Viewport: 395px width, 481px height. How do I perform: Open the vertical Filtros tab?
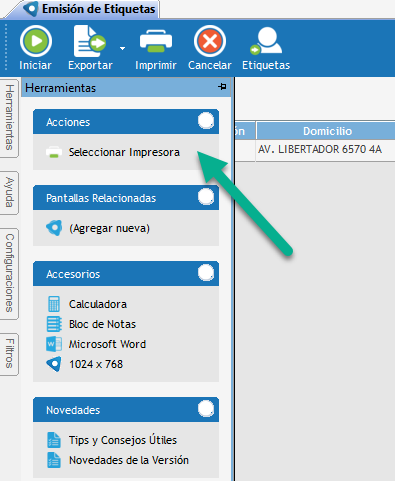9,354
